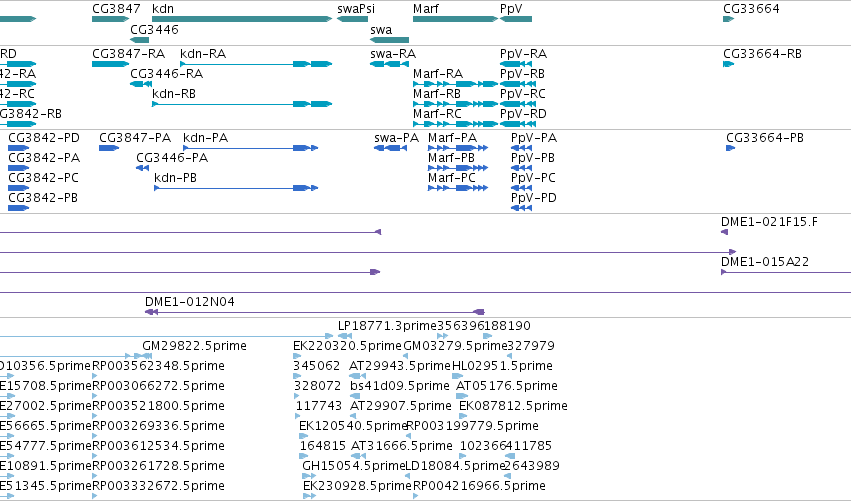Click the swaPsi gene arrow
This screenshot has height=501, width=851.
[353, 19]
